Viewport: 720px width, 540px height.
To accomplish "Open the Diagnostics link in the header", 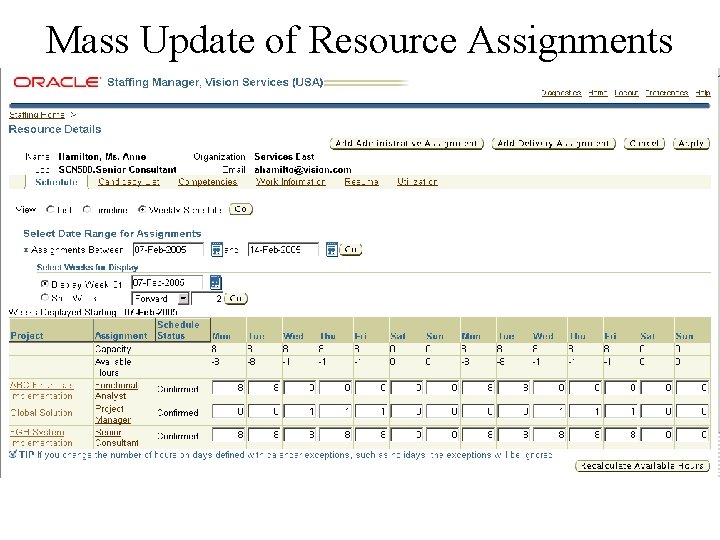I will coord(561,93).
